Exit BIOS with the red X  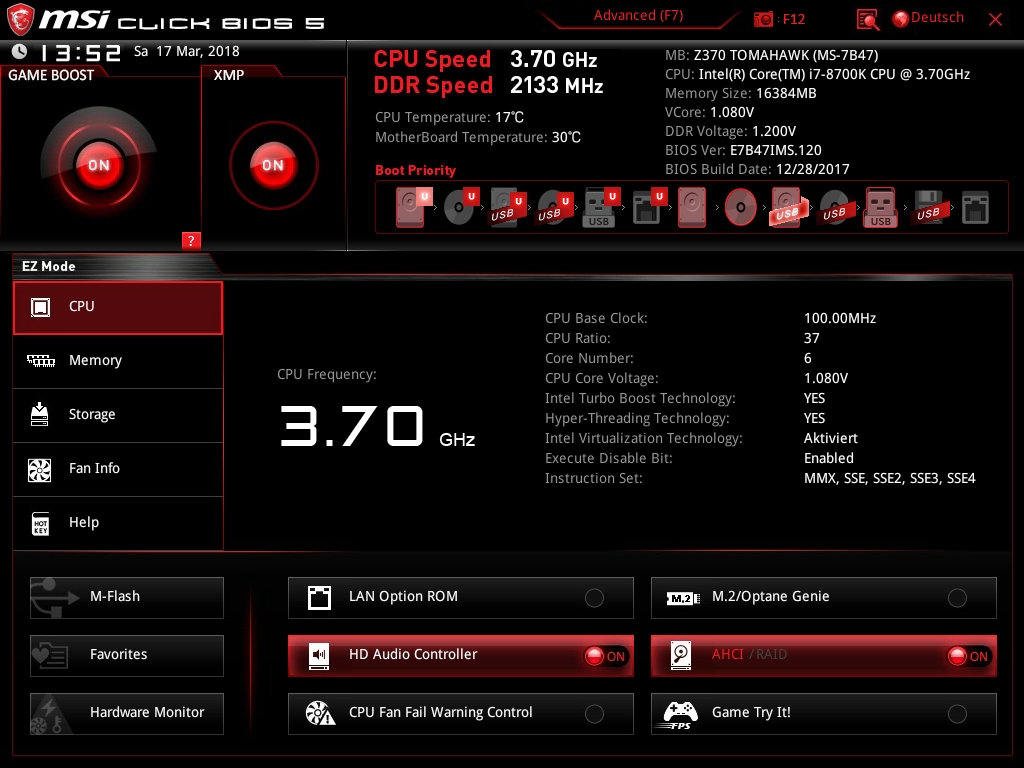pyautogui.click(x=995, y=20)
